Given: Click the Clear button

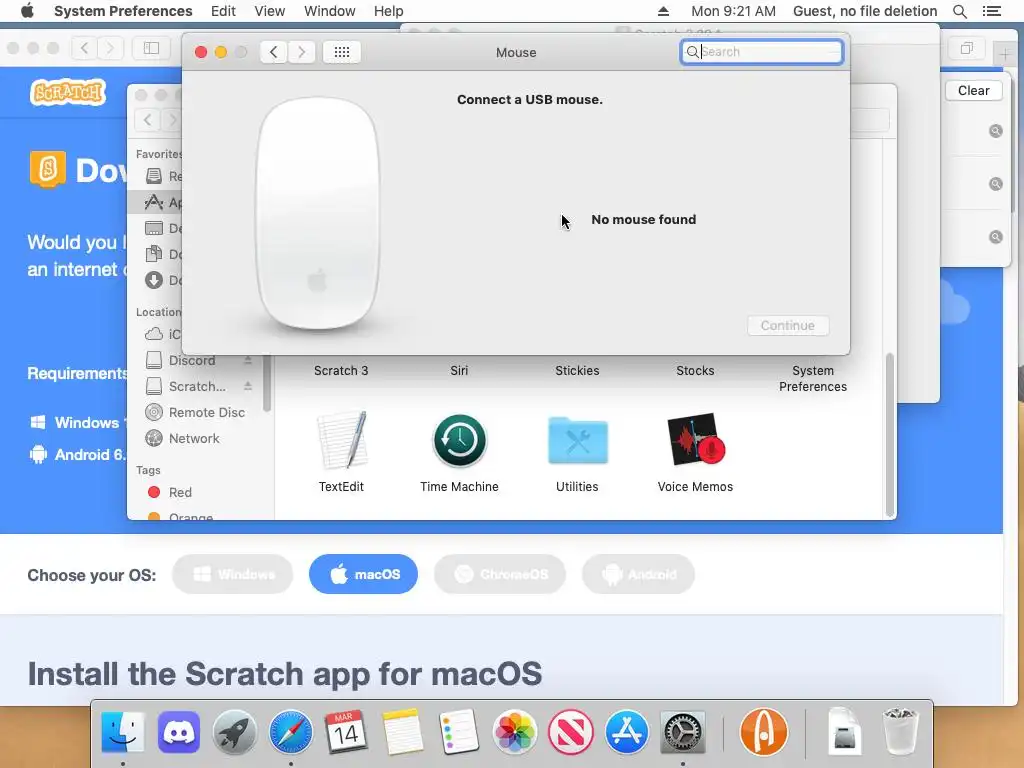Looking at the screenshot, I should click(x=973, y=91).
